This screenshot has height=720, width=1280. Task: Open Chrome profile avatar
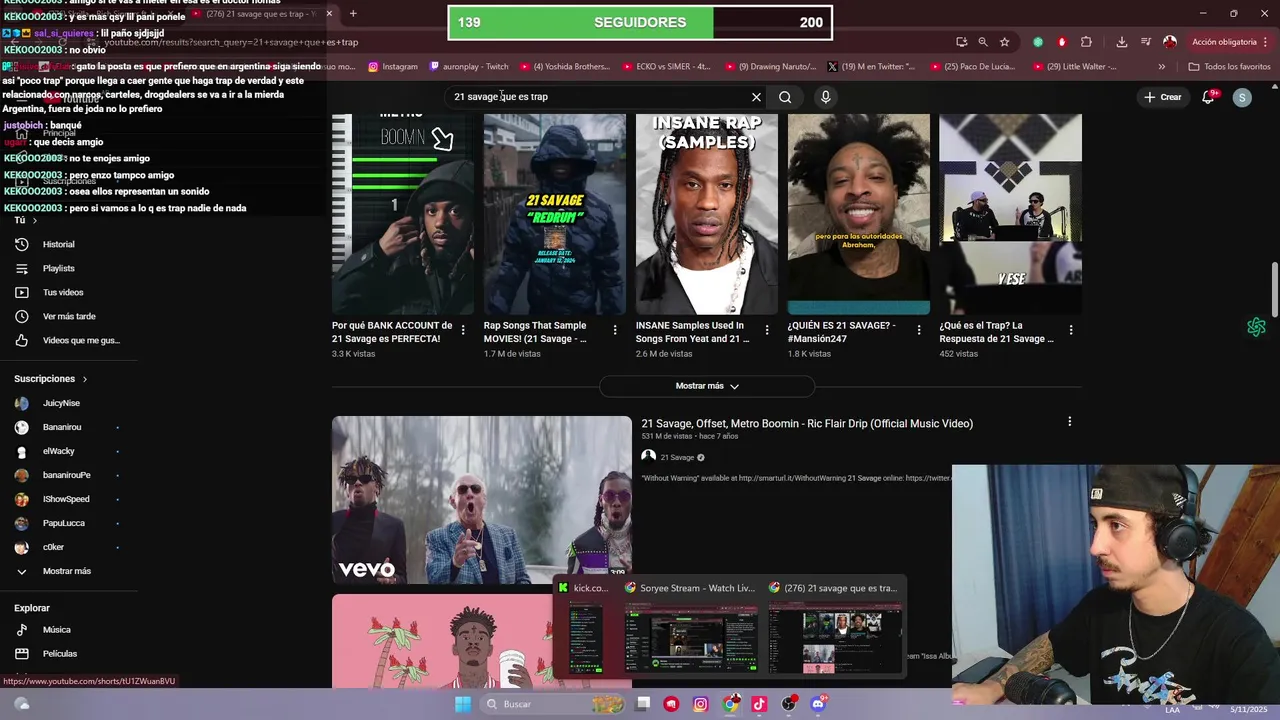click(x=1170, y=42)
